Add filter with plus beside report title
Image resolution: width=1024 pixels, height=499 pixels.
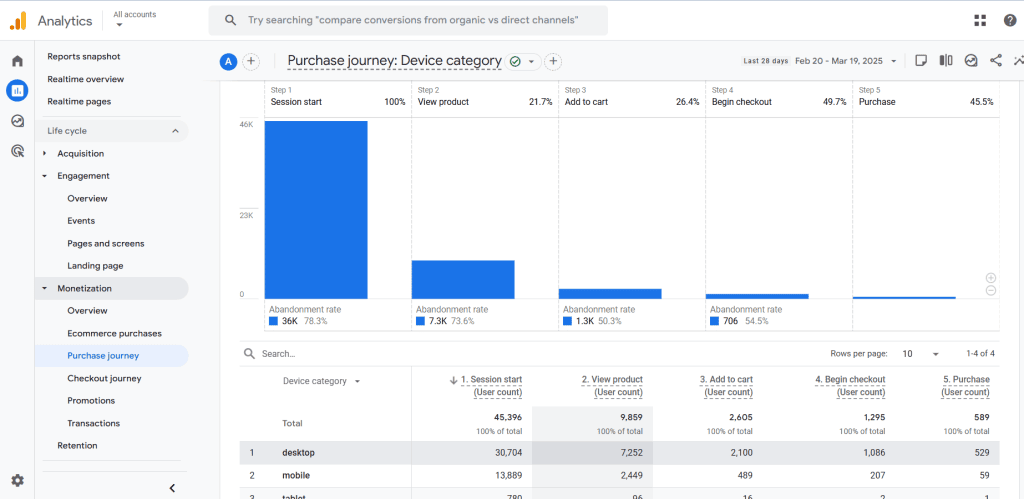[553, 61]
